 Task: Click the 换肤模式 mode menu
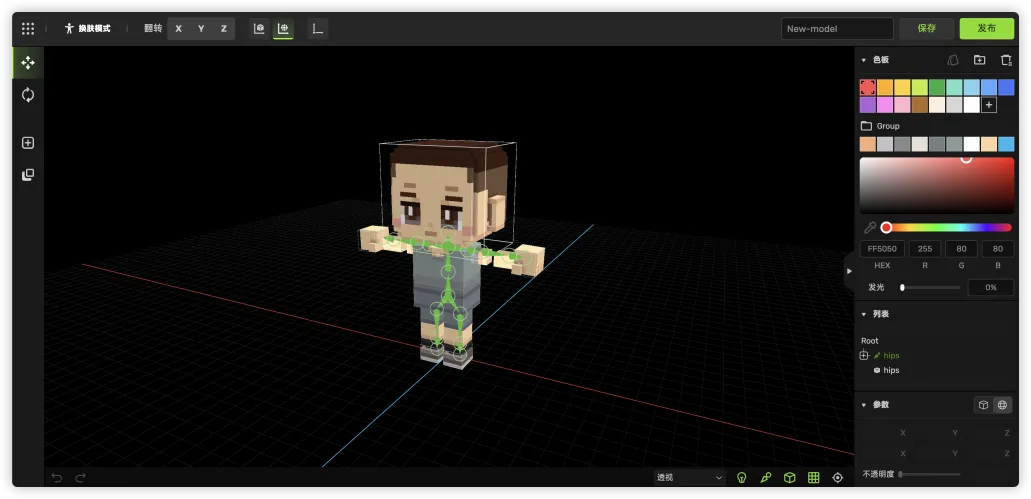(x=87, y=29)
